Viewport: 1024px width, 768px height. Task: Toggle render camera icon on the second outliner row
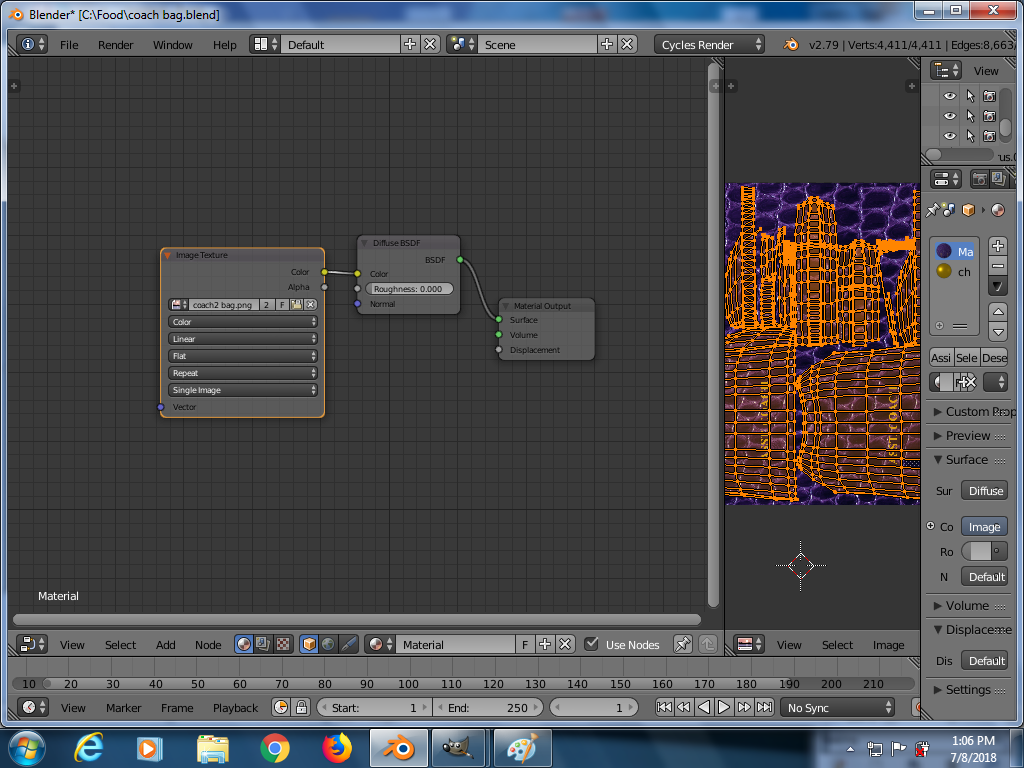point(989,116)
